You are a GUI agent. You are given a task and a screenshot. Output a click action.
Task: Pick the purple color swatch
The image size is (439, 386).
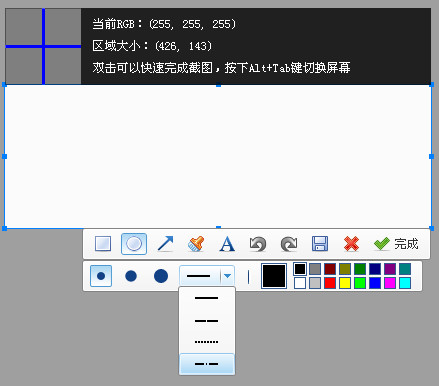[x=390, y=269]
